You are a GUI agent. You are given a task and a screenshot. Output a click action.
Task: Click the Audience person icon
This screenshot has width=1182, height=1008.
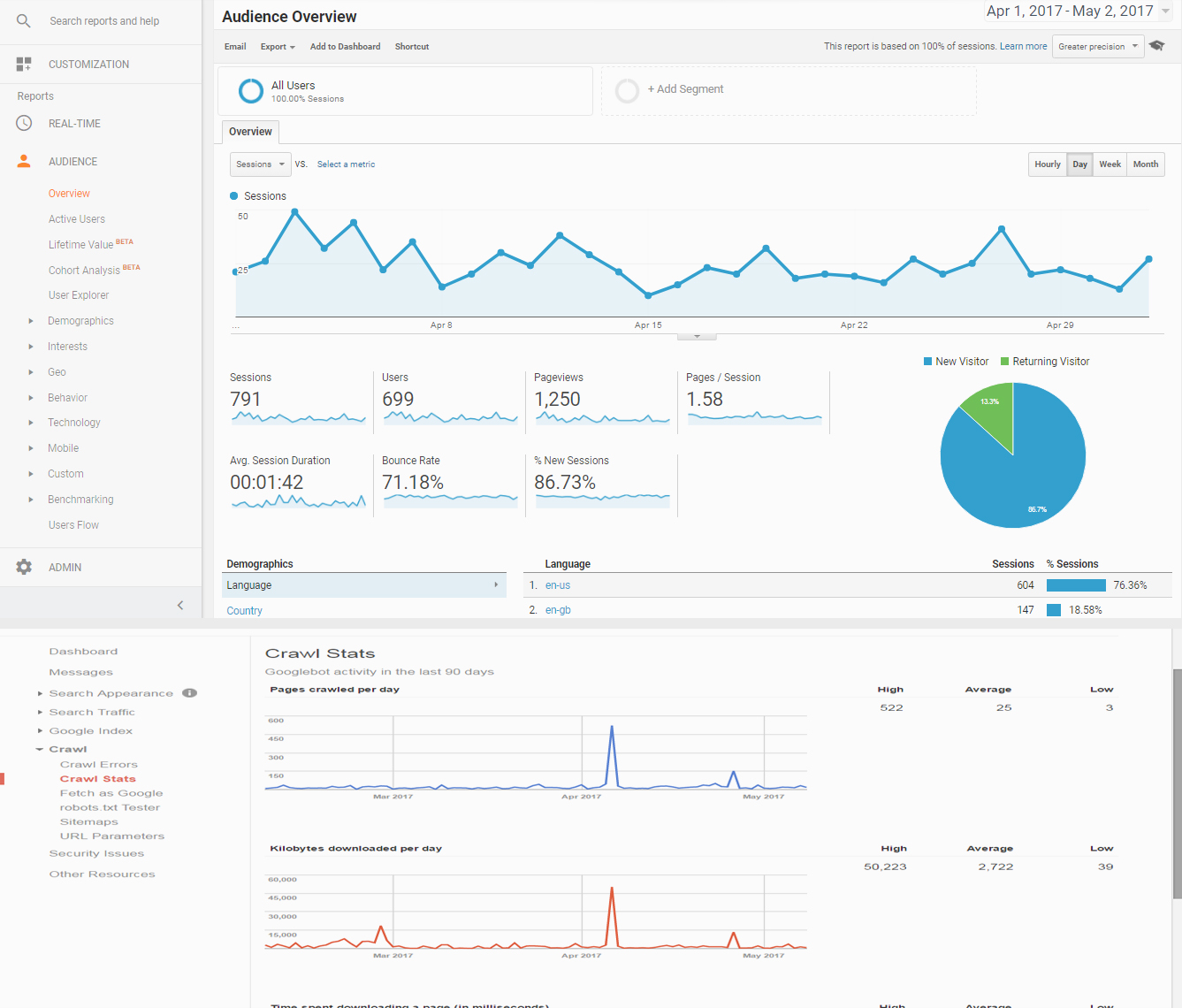[24, 161]
